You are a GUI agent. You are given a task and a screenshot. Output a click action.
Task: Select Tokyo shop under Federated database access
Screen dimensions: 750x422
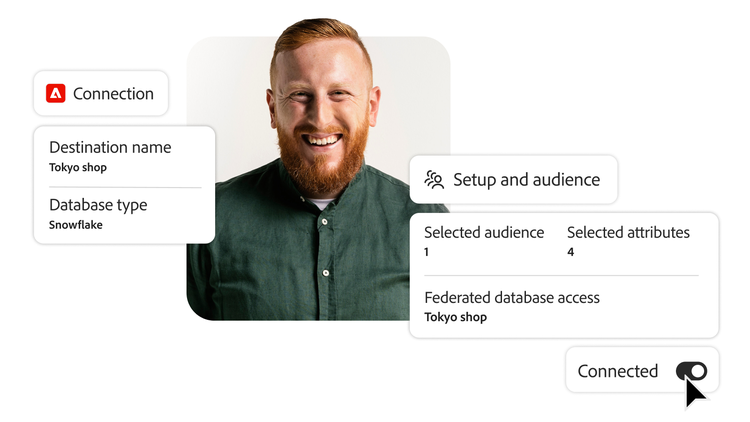[455, 317]
